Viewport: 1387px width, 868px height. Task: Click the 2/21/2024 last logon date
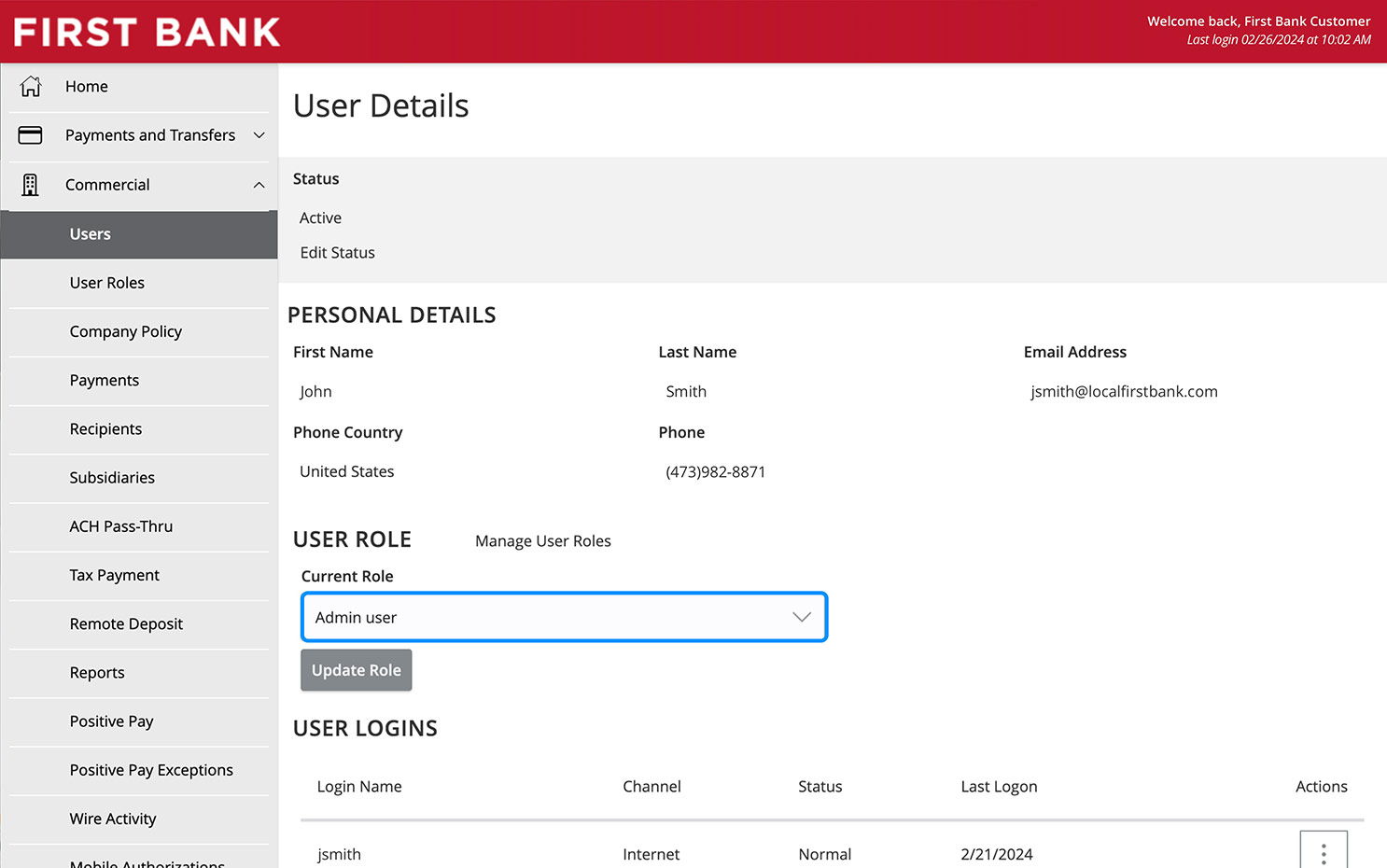997,854
